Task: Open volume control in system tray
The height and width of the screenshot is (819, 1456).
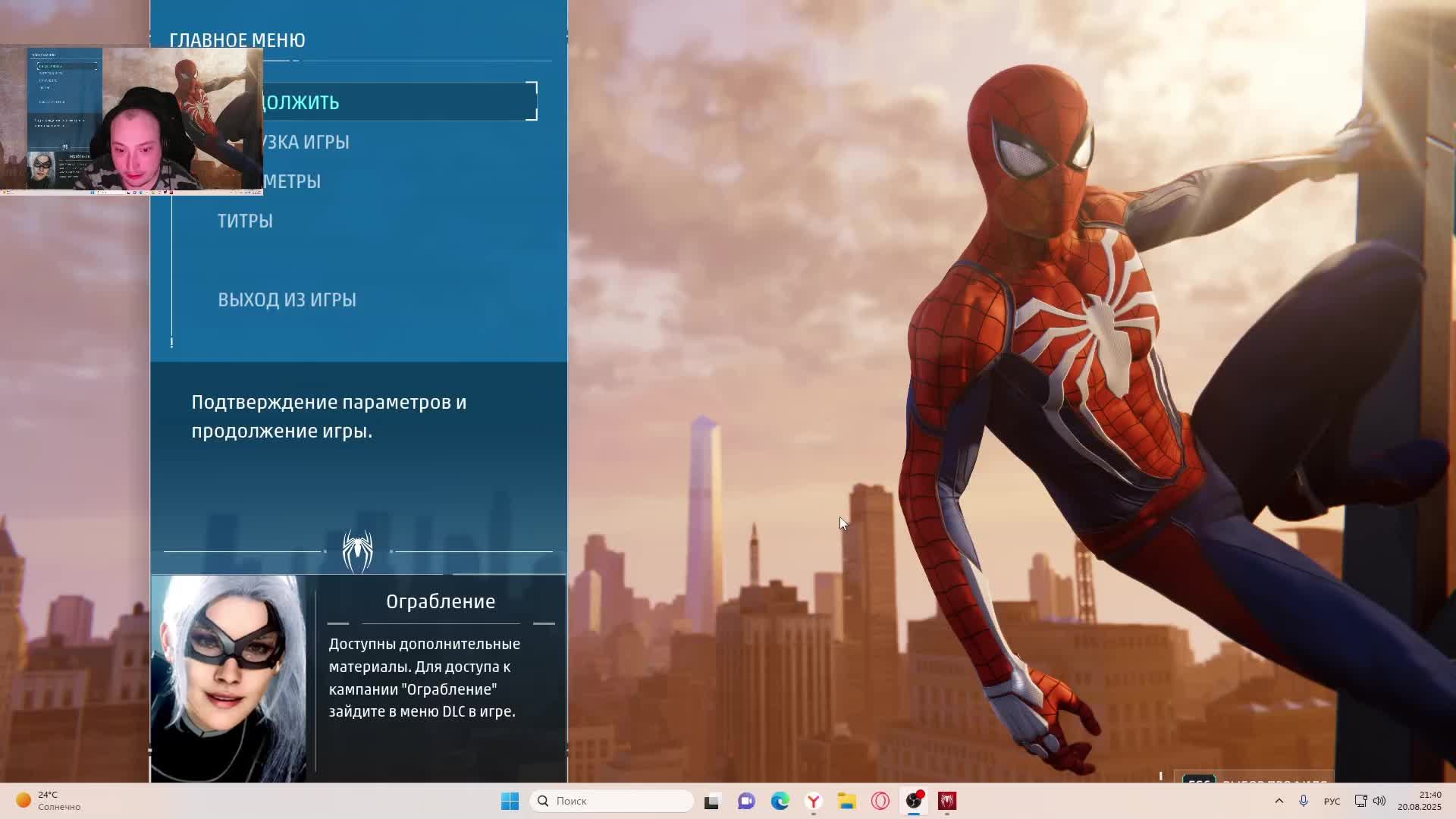Action: tap(1379, 801)
